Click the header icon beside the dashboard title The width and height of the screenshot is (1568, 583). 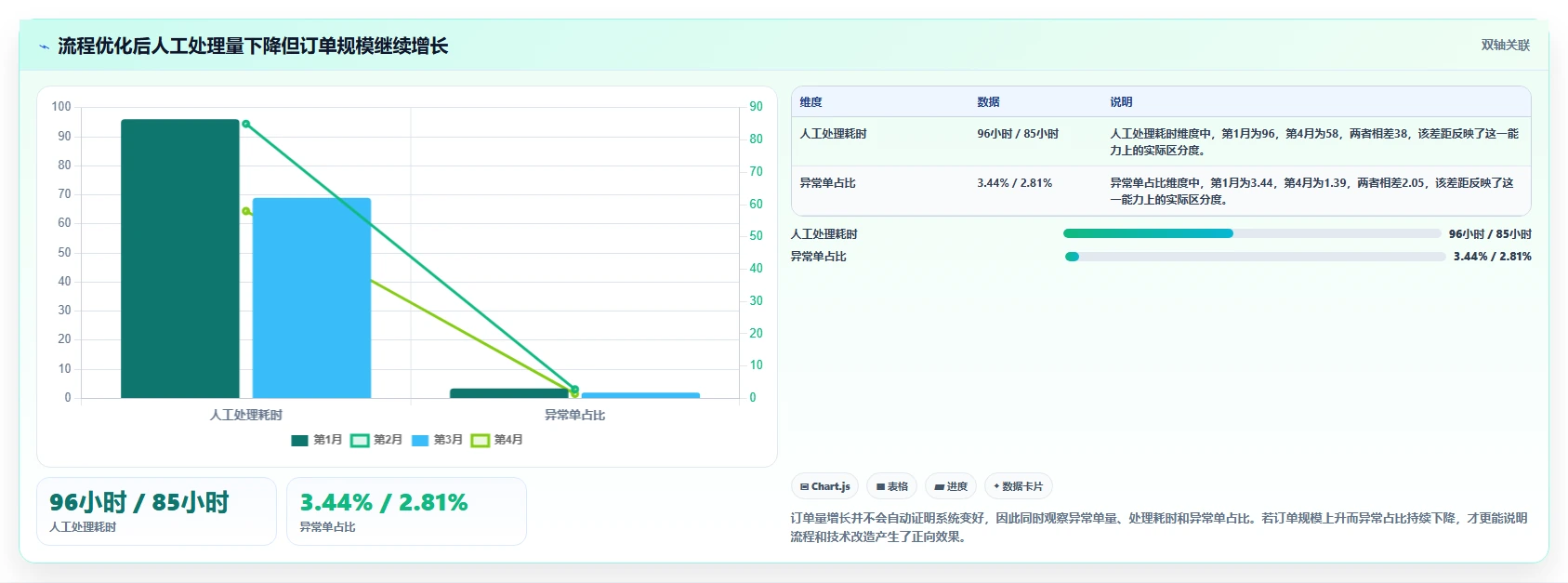44,46
